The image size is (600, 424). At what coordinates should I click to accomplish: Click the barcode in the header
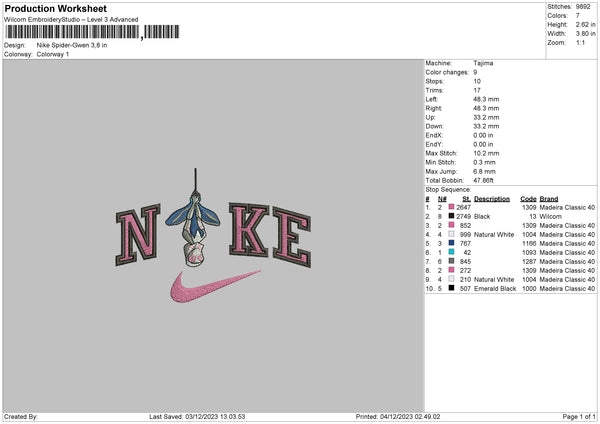click(x=92, y=32)
